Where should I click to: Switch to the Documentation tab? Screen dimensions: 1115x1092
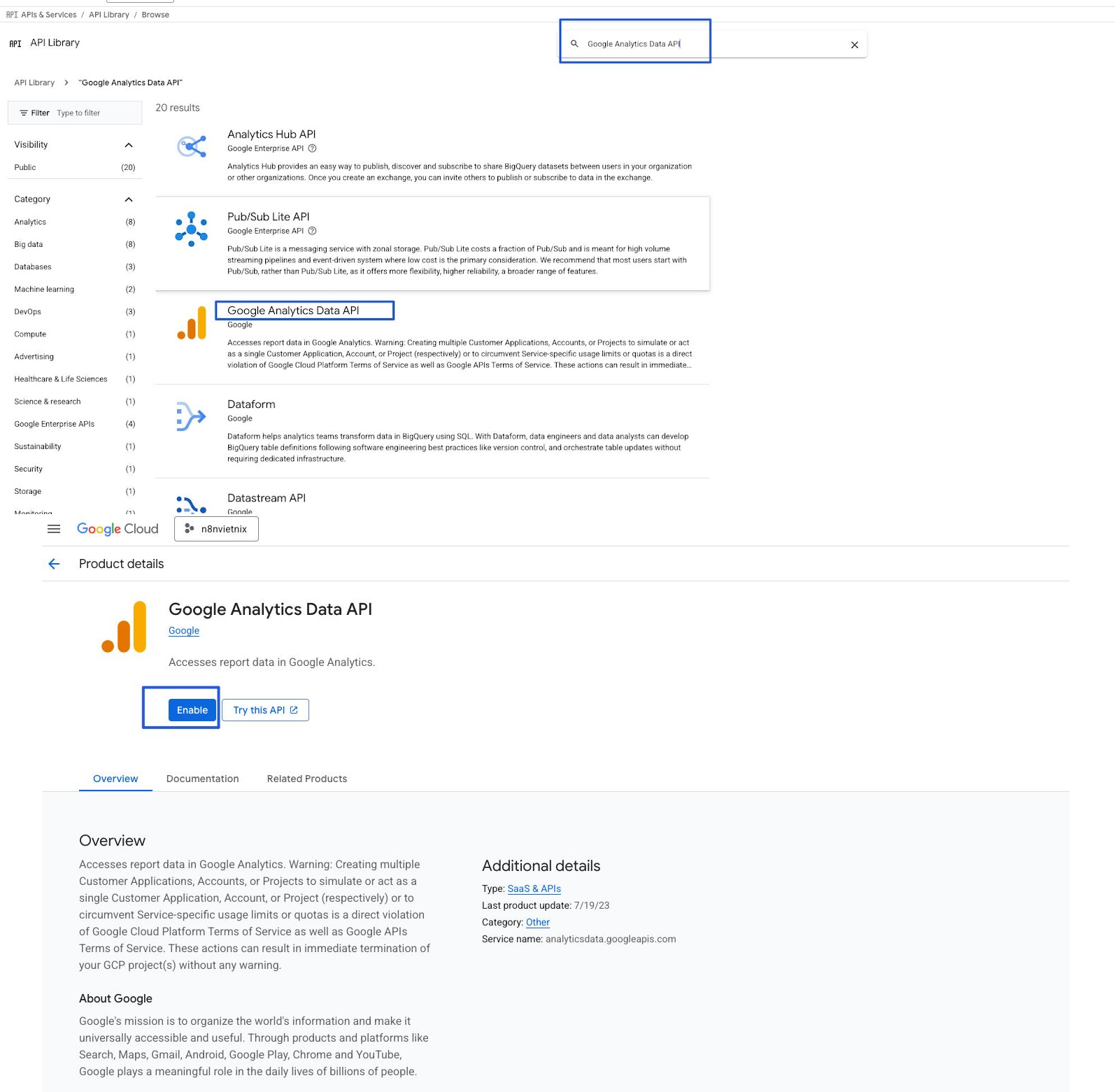coord(203,779)
